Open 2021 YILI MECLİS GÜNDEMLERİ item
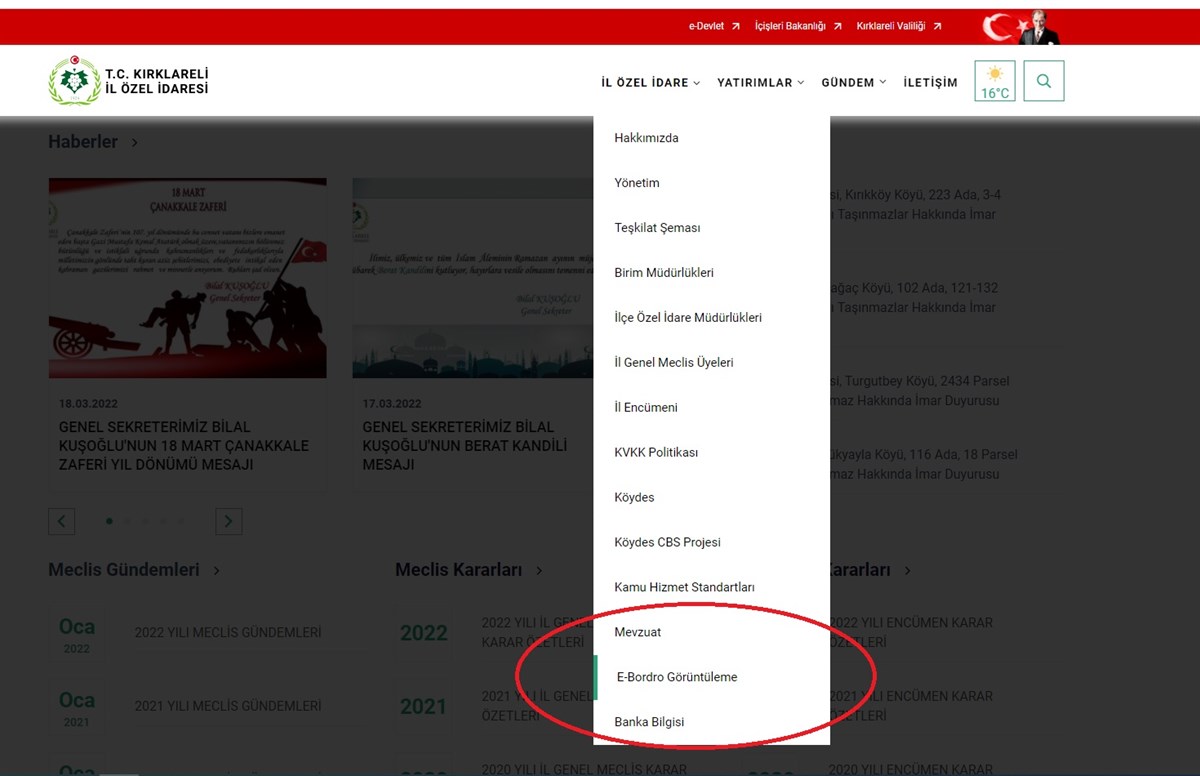Image resolution: width=1200 pixels, height=776 pixels. tap(228, 706)
